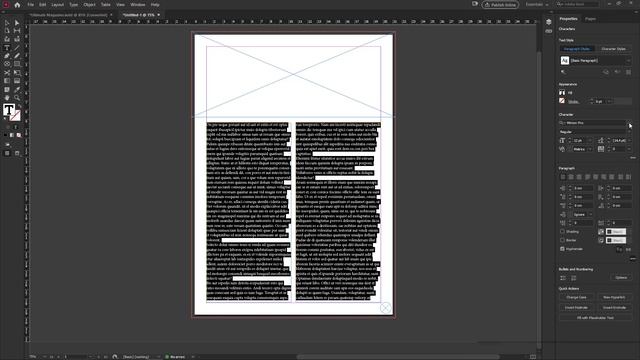
Task: Select the Selection tool arrow
Action: pyautogui.click(x=7, y=23)
